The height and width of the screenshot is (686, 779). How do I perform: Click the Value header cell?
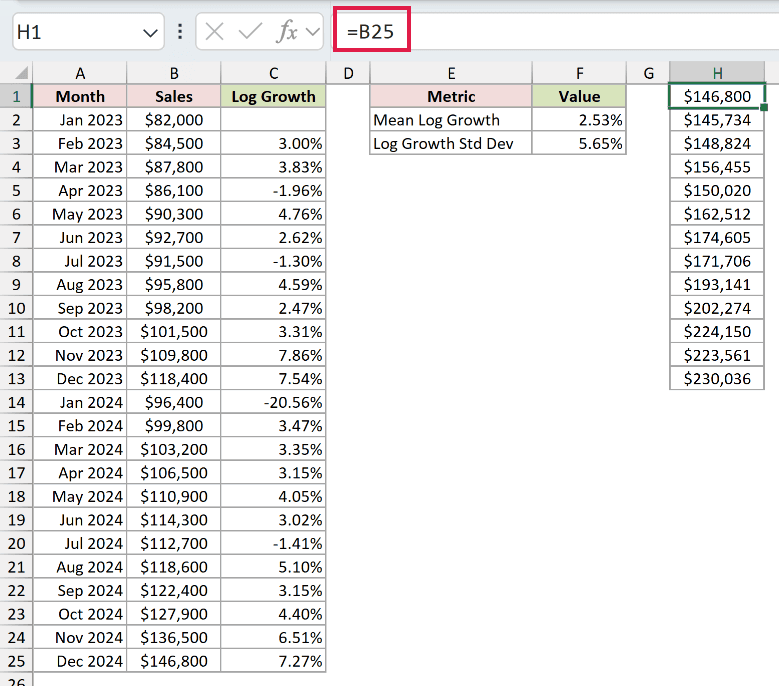579,96
